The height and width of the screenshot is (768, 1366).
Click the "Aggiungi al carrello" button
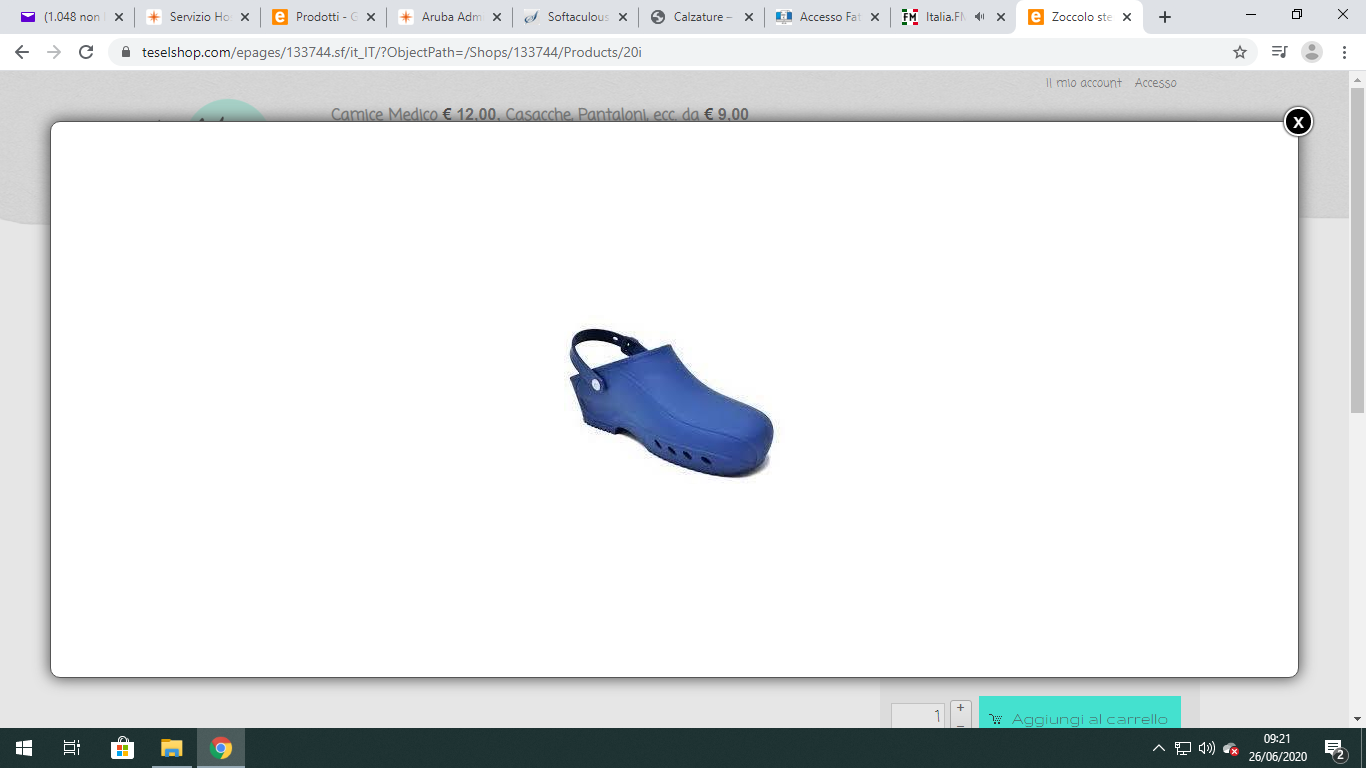coord(1080,712)
